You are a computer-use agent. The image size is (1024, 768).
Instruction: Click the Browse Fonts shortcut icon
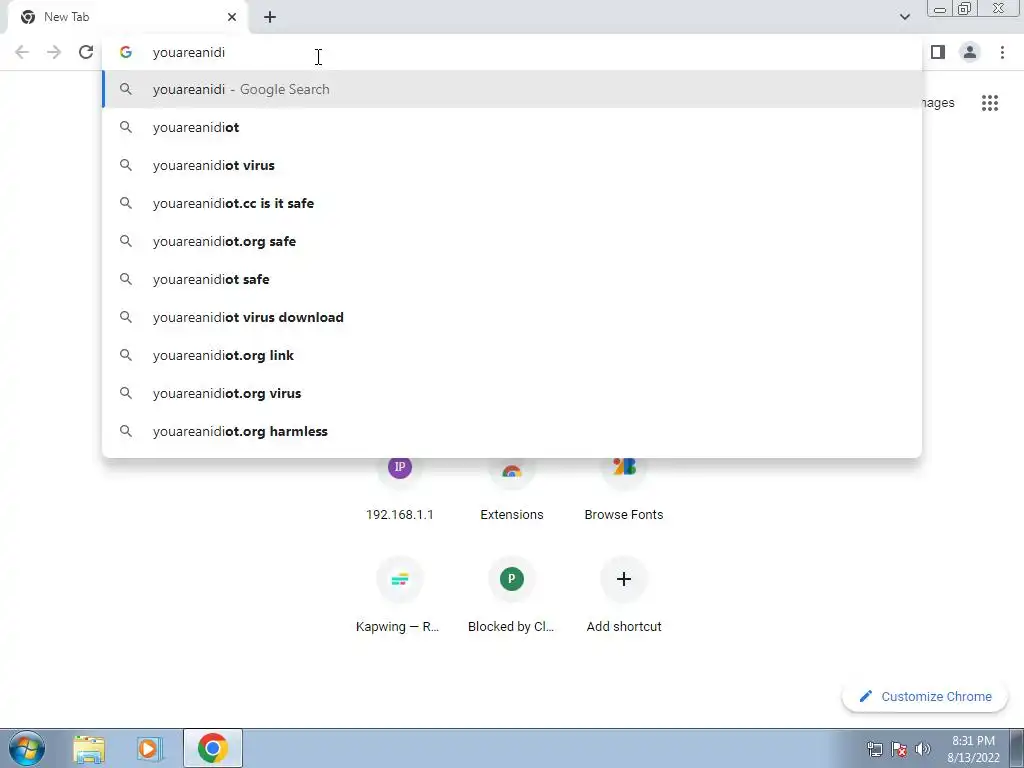coord(624,466)
